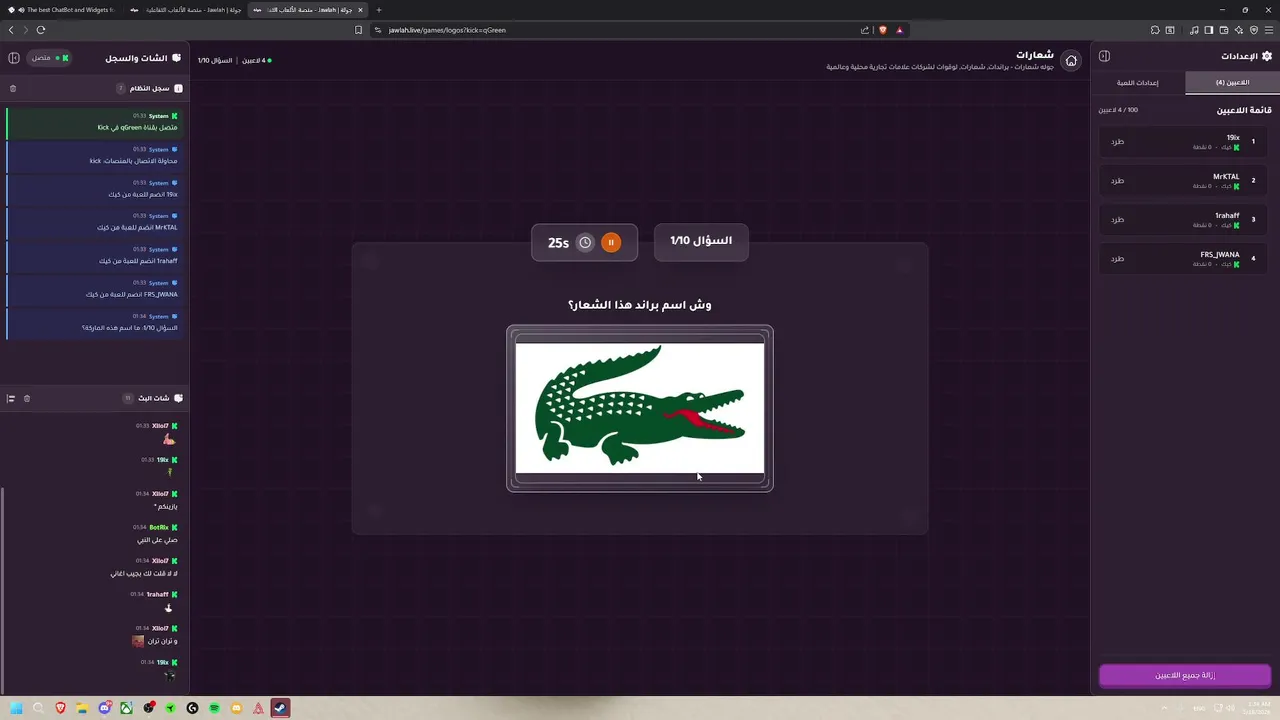Click the 'شعارات' page title
The width and height of the screenshot is (1280, 720).
(1035, 54)
